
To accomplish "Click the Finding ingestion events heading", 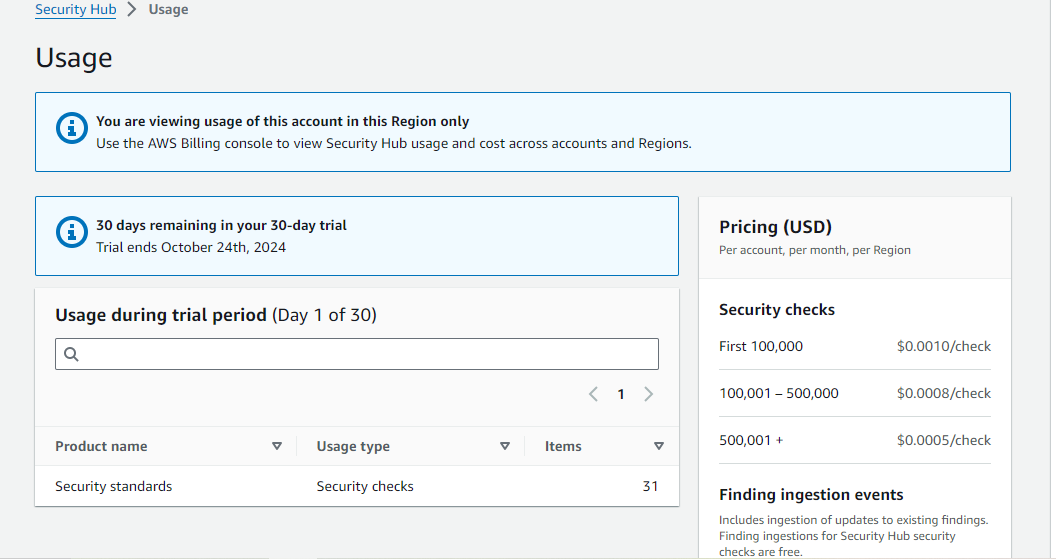I will pyautogui.click(x=811, y=495).
